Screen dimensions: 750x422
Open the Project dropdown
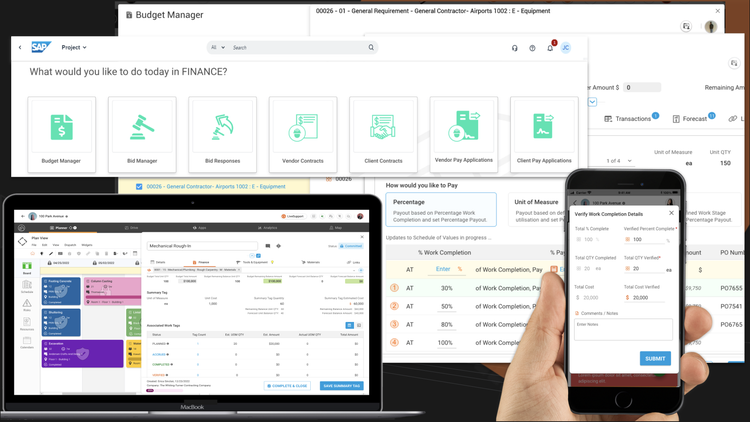[x=74, y=47]
